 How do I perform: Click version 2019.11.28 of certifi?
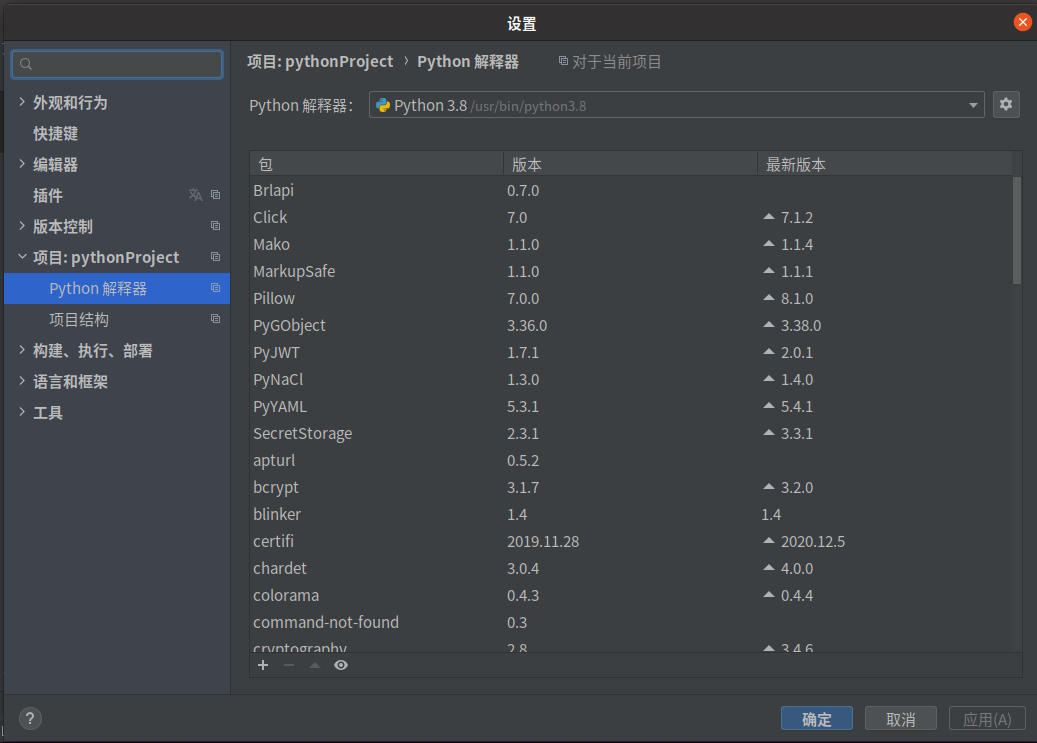click(543, 542)
